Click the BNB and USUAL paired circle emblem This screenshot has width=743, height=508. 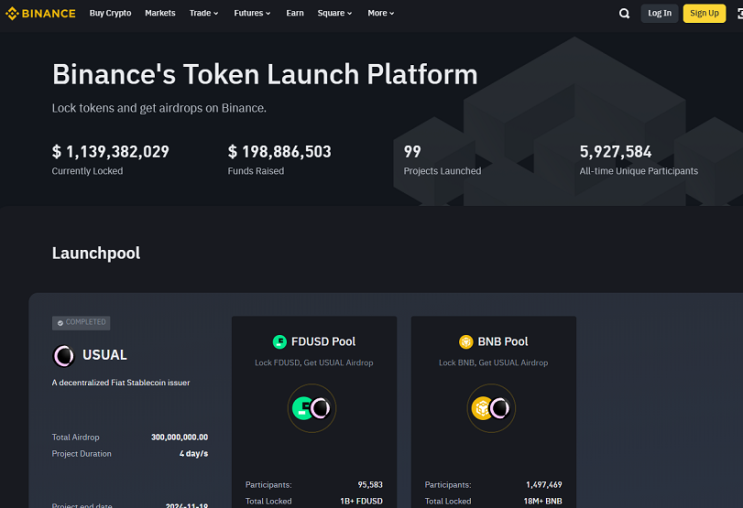(x=491, y=408)
